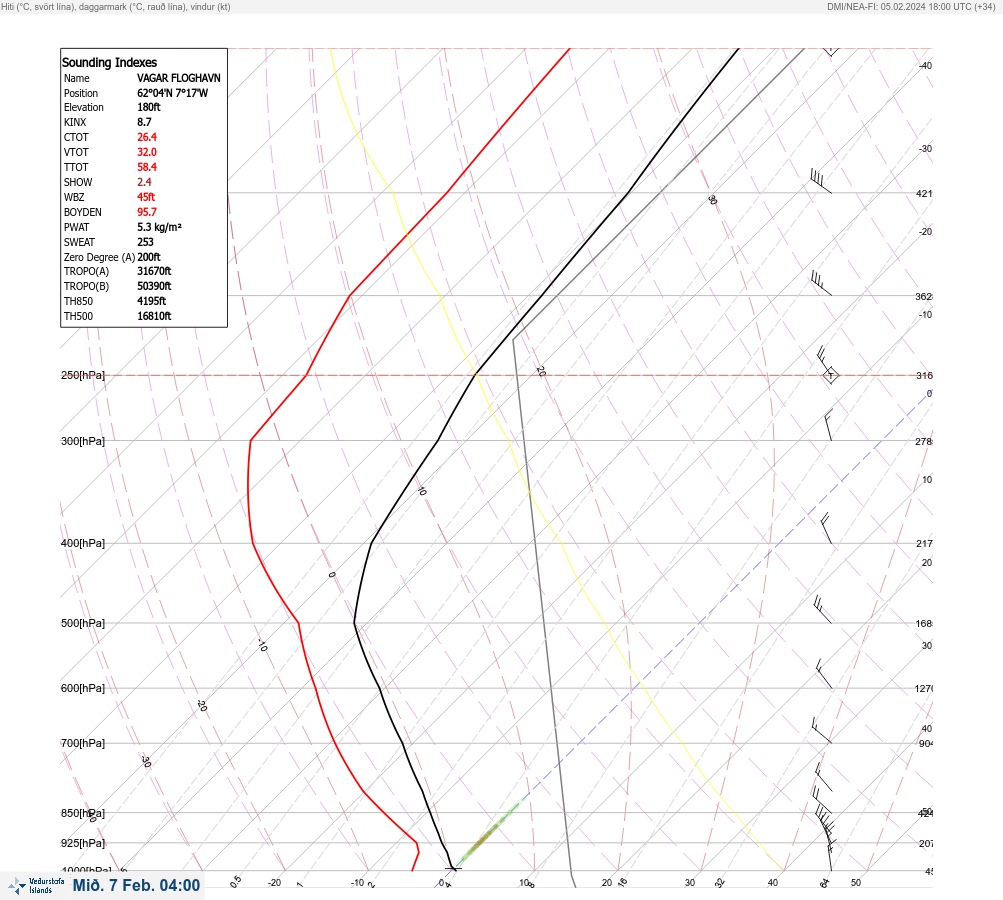
Task: Click the TH500 value 16810ft
Action: click(154, 316)
